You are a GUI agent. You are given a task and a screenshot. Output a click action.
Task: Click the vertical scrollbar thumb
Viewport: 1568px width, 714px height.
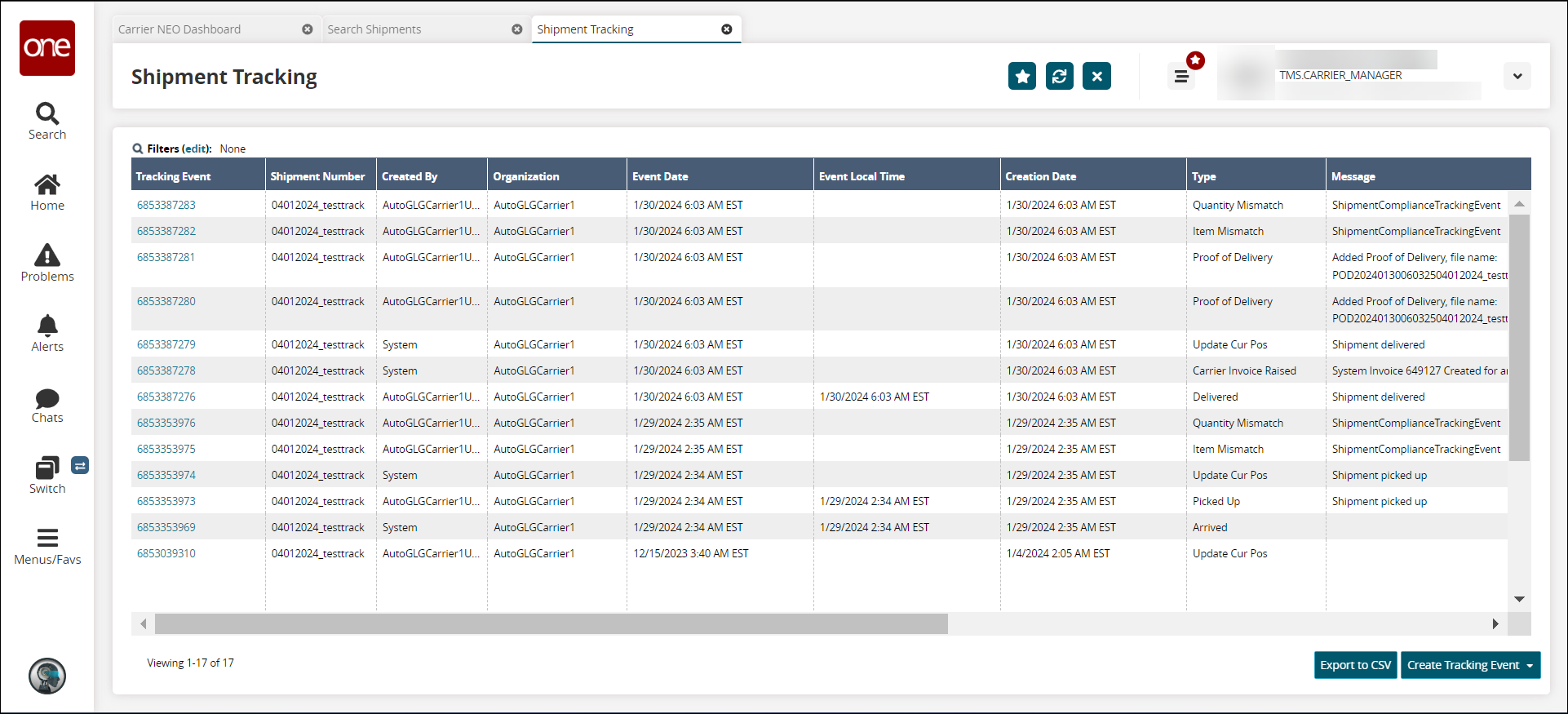coord(1519,338)
